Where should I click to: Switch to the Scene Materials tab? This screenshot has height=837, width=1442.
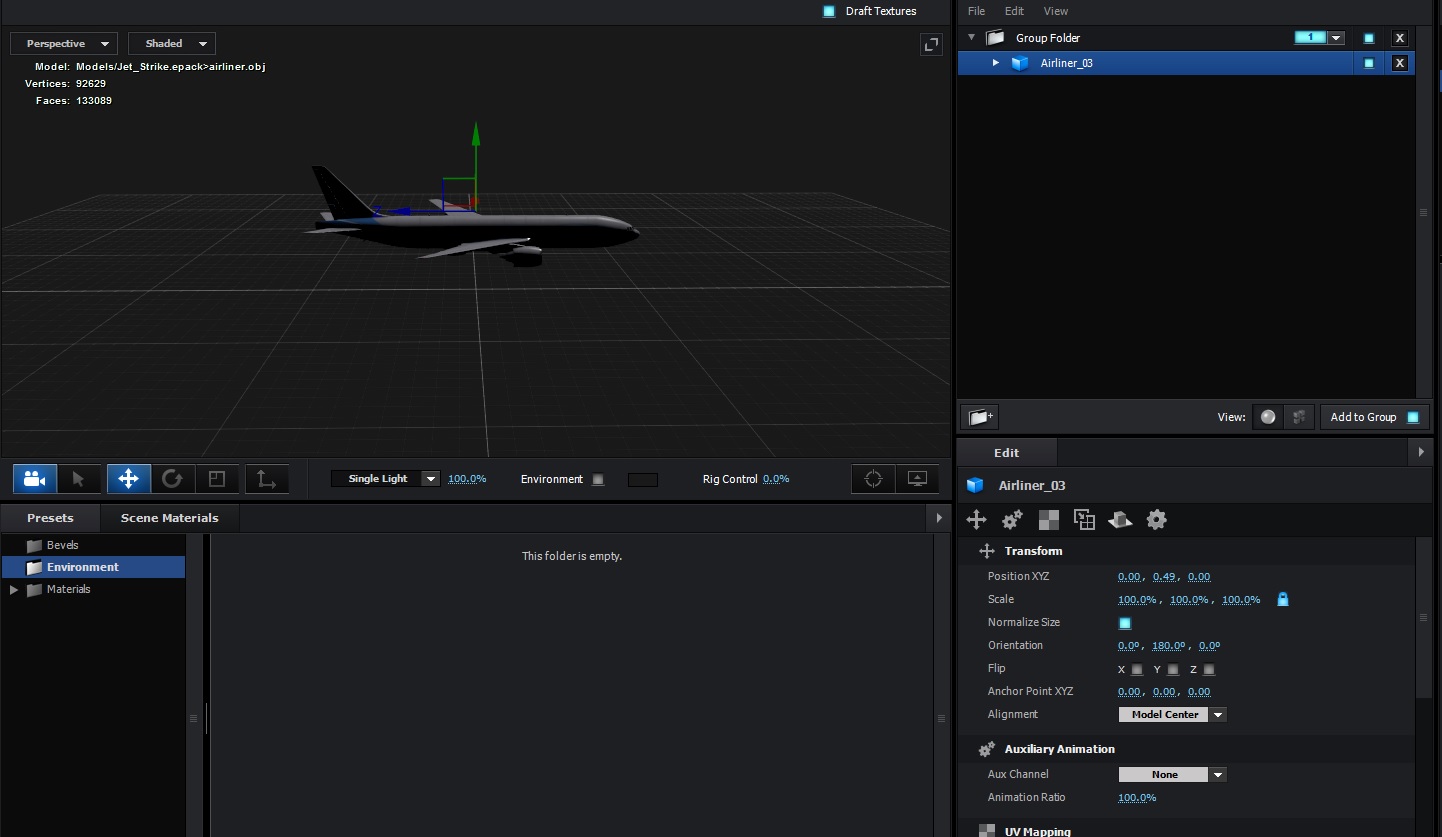[169, 518]
